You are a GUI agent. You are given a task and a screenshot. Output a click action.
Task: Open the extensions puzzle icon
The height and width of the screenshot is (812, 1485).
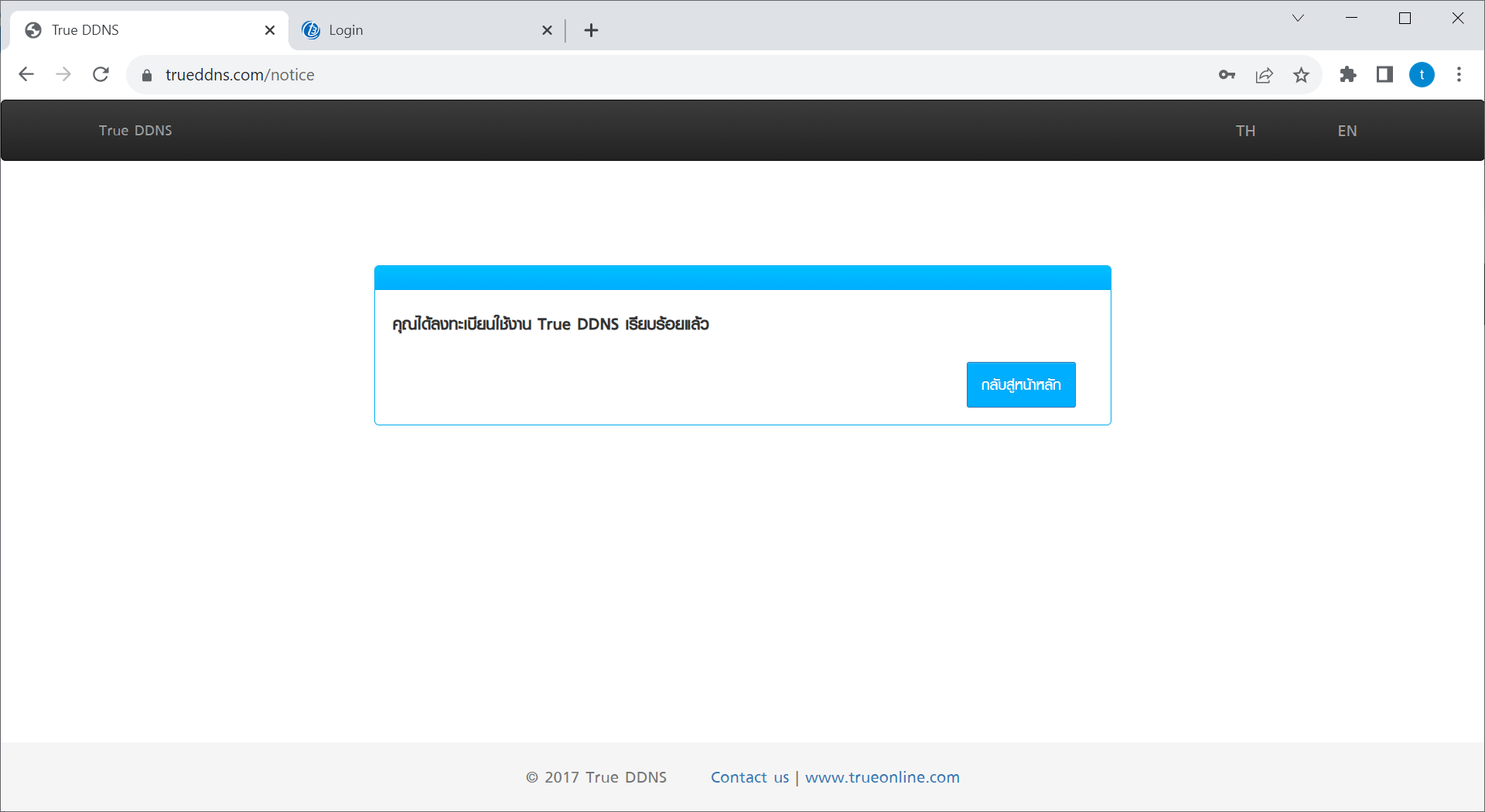coord(1348,75)
